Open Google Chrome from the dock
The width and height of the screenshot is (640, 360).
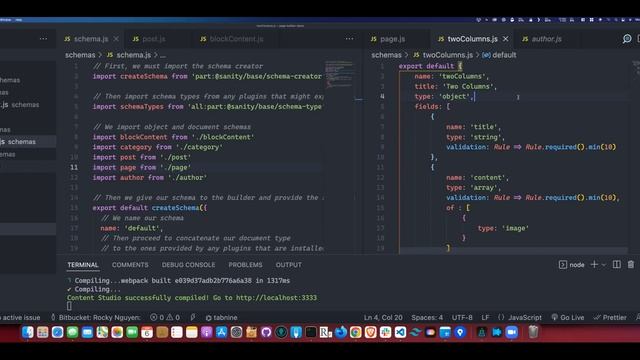[x=356, y=332]
